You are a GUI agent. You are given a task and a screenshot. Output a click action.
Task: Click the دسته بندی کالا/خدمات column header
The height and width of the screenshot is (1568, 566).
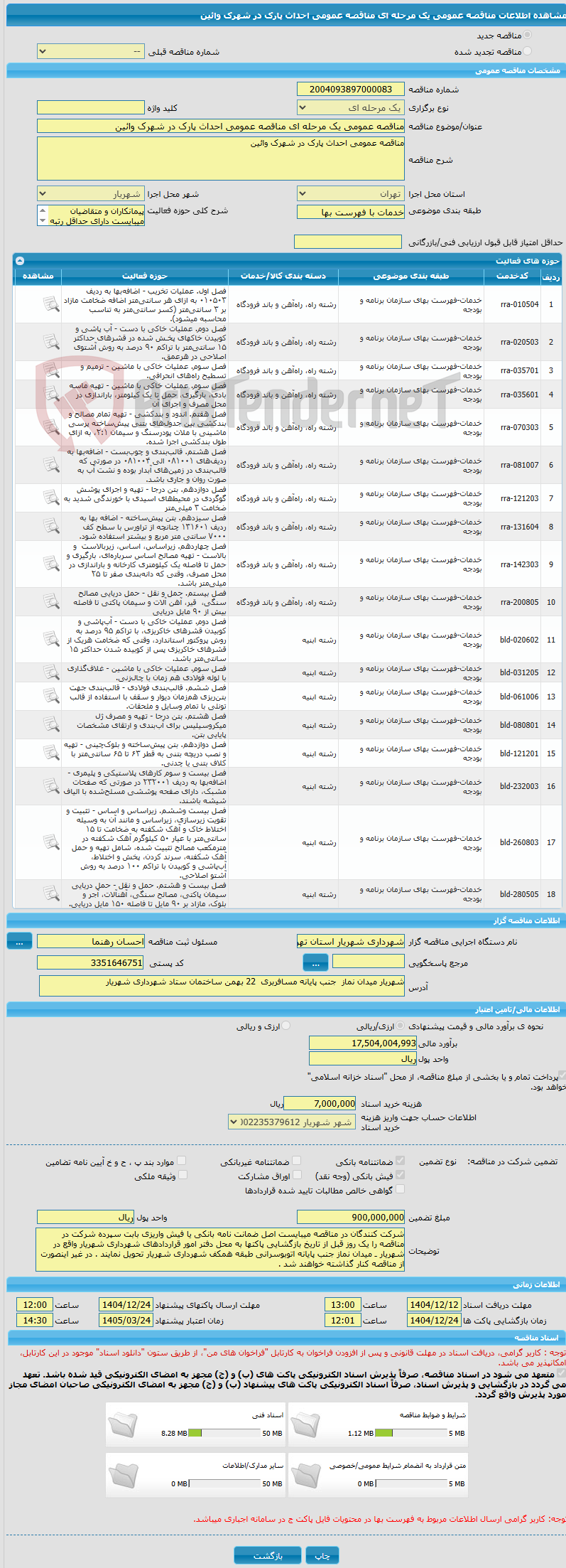(x=283, y=276)
